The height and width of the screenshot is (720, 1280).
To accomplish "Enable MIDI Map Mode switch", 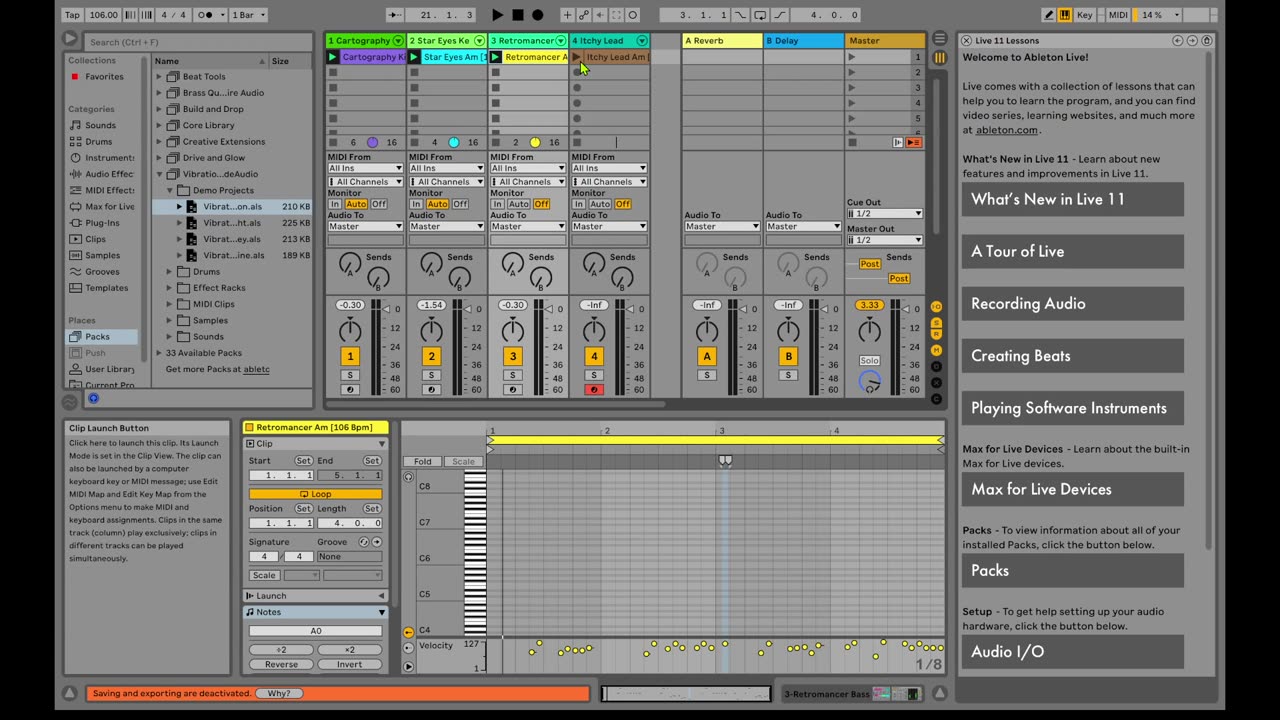I will point(1118,15).
